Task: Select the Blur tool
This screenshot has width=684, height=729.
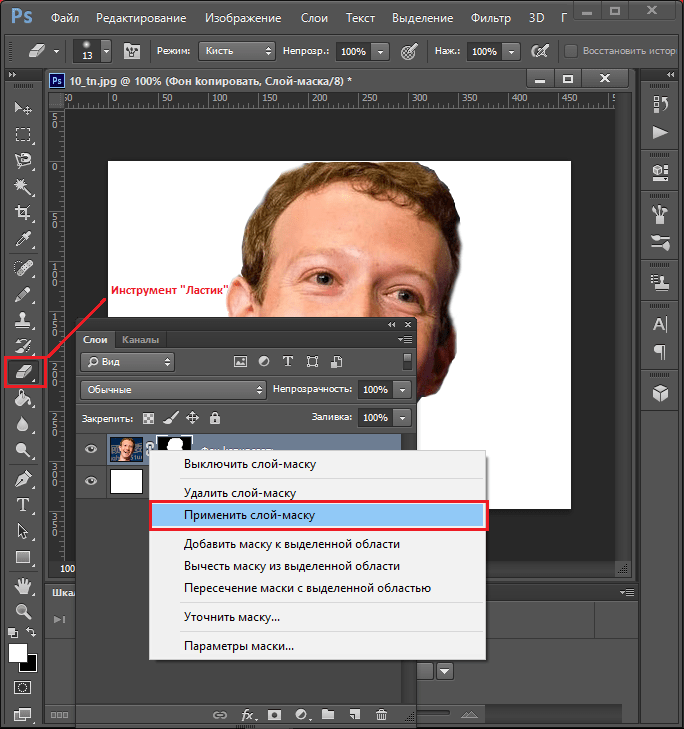Action: click(23, 424)
